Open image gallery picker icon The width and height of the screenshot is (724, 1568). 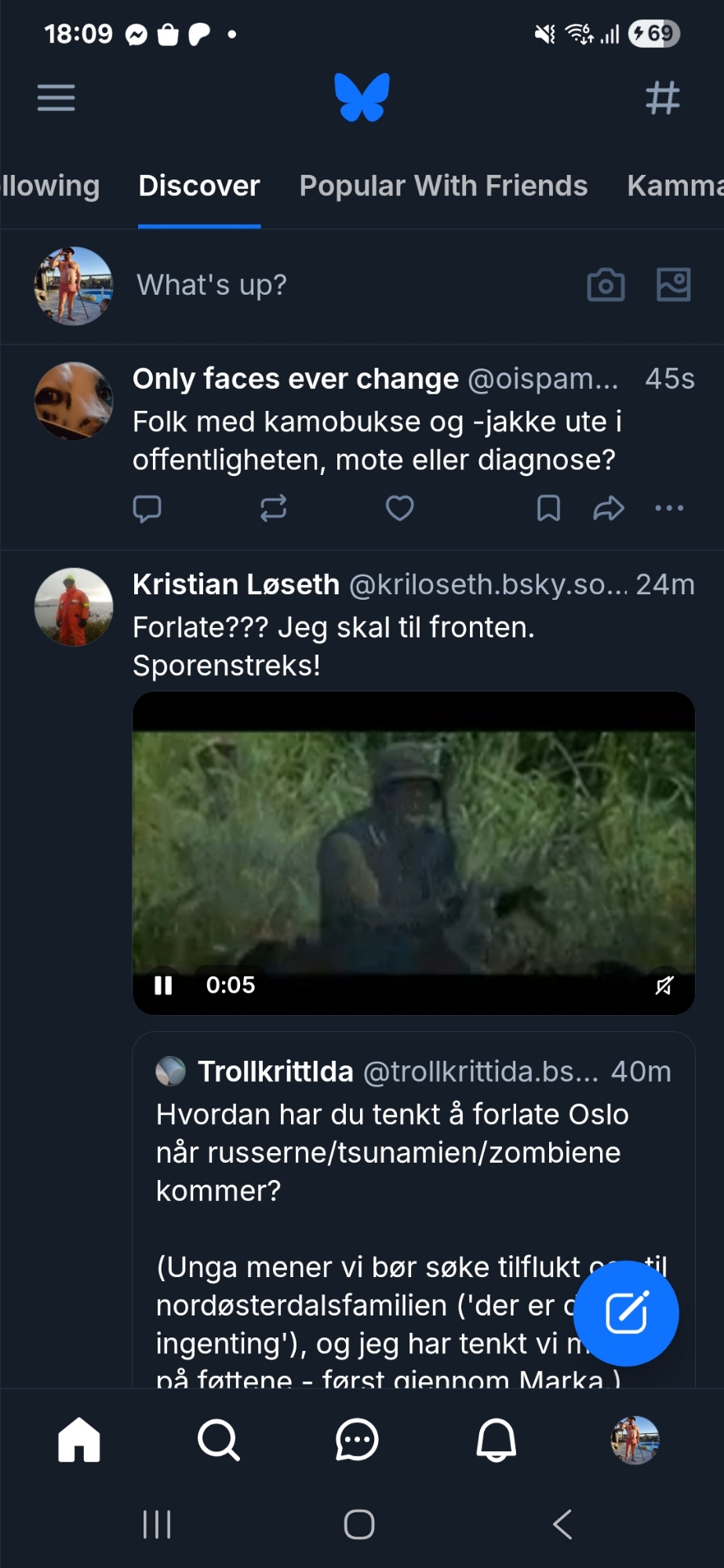pyautogui.click(x=673, y=285)
